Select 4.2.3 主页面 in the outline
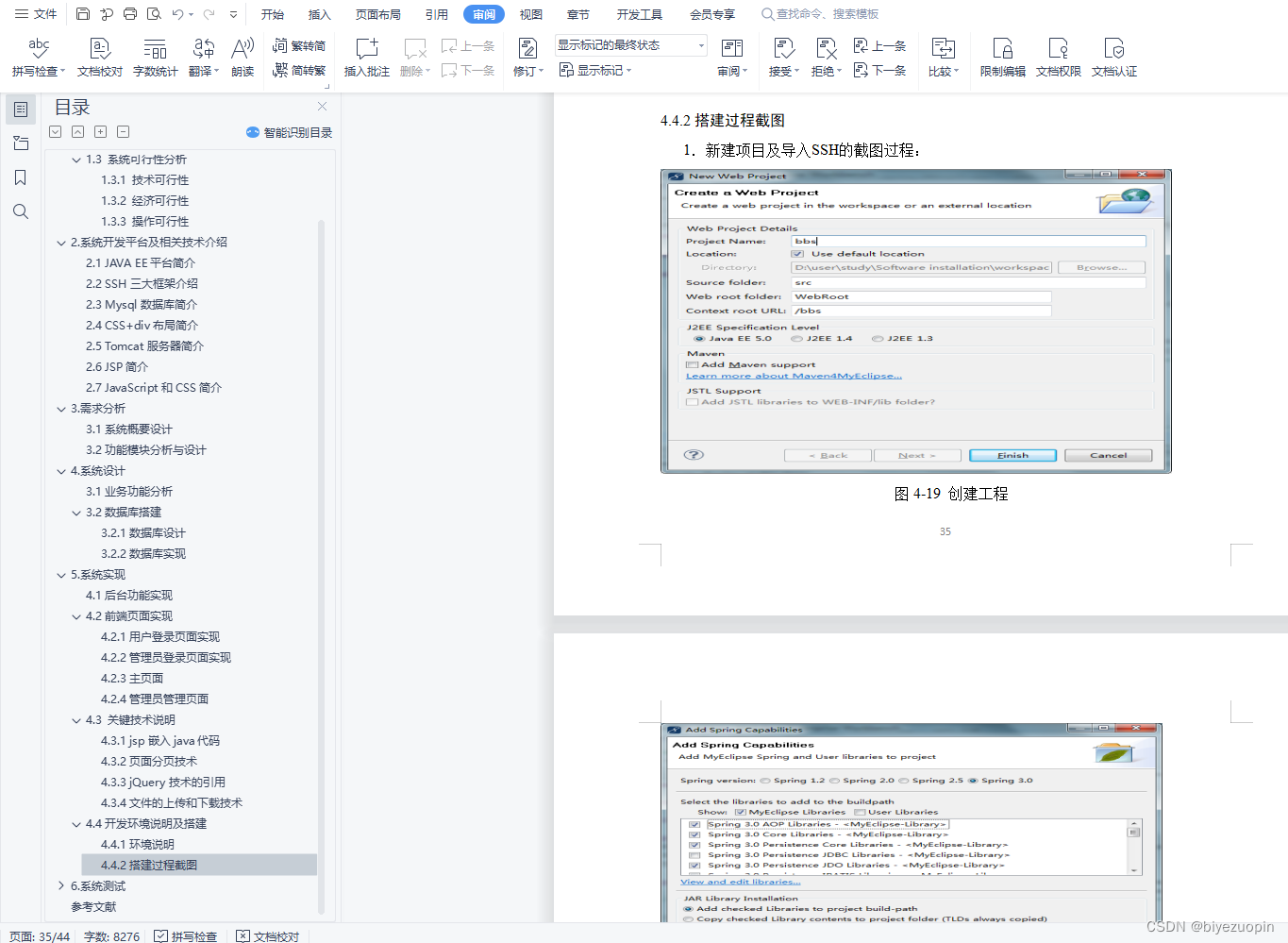 [x=132, y=678]
